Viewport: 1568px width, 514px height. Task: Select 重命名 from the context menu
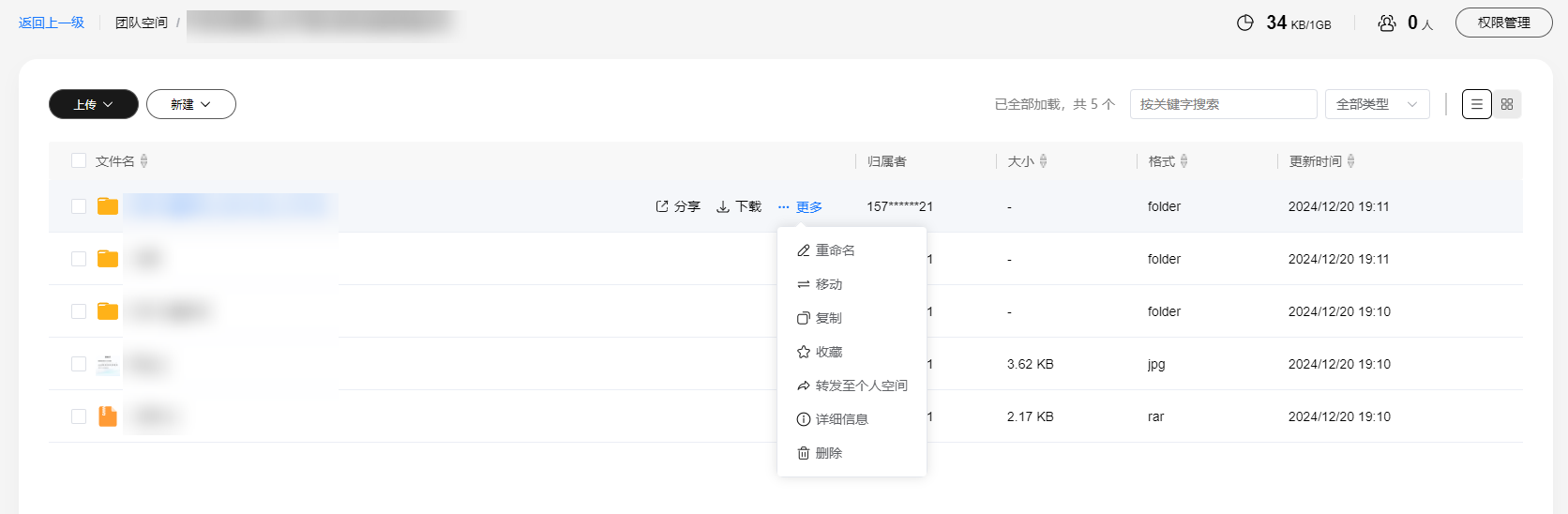coord(852,250)
